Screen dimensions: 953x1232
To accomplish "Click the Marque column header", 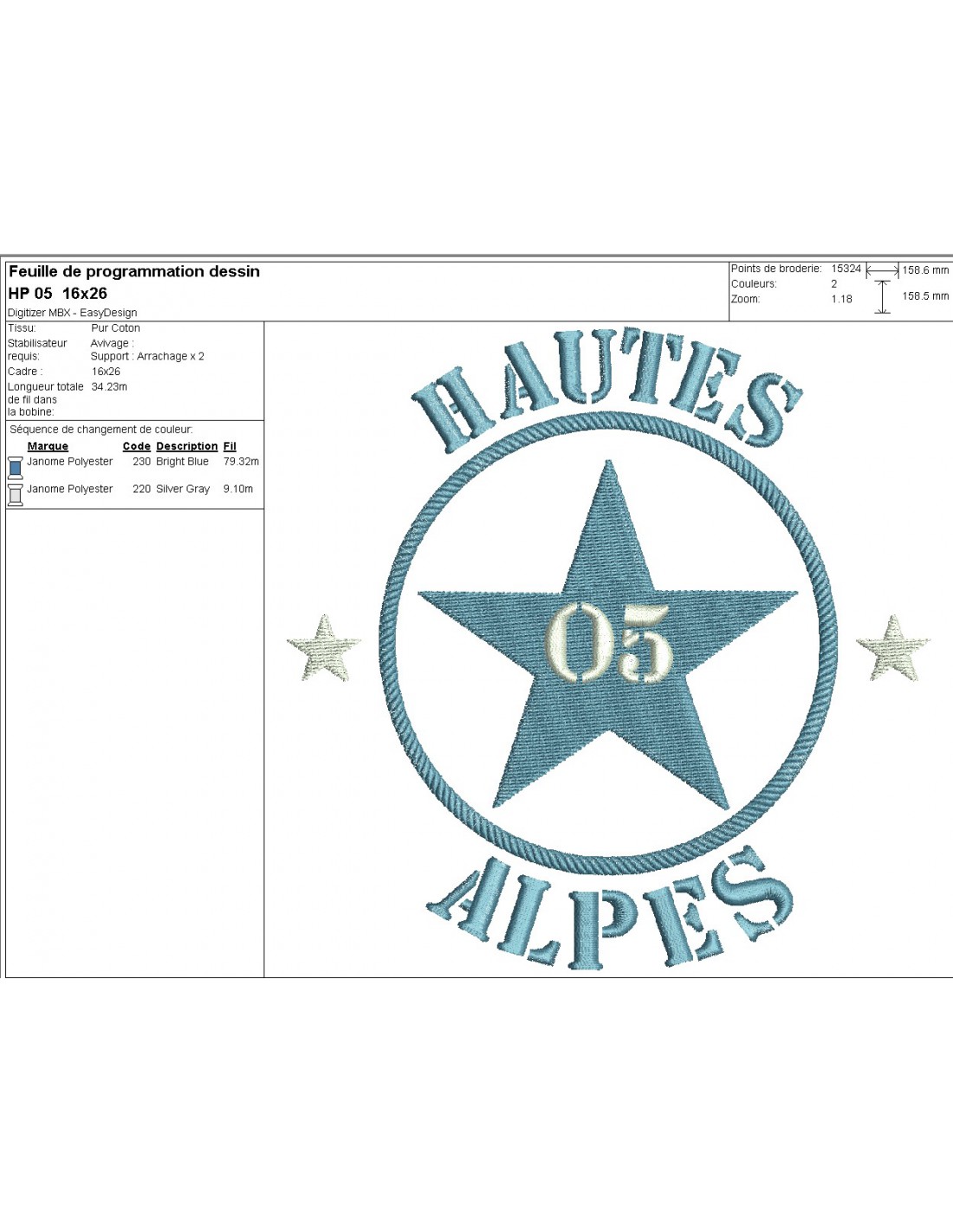I will coord(48,446).
